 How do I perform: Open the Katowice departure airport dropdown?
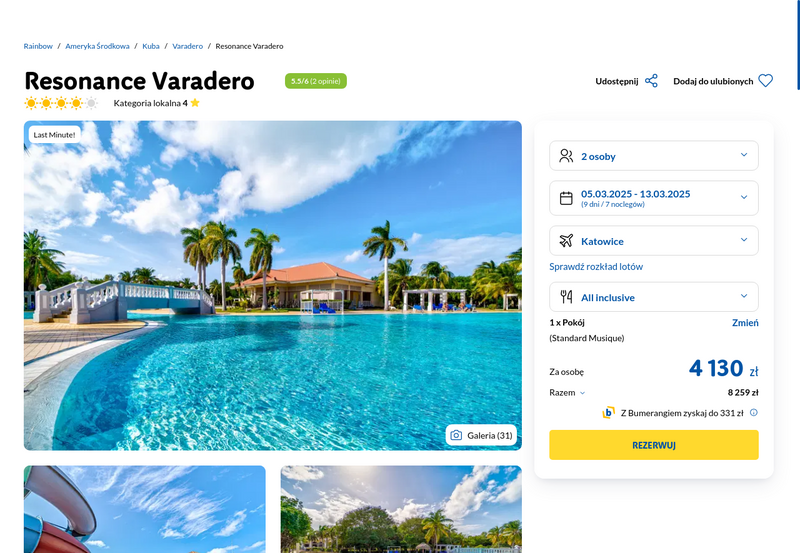tap(654, 241)
